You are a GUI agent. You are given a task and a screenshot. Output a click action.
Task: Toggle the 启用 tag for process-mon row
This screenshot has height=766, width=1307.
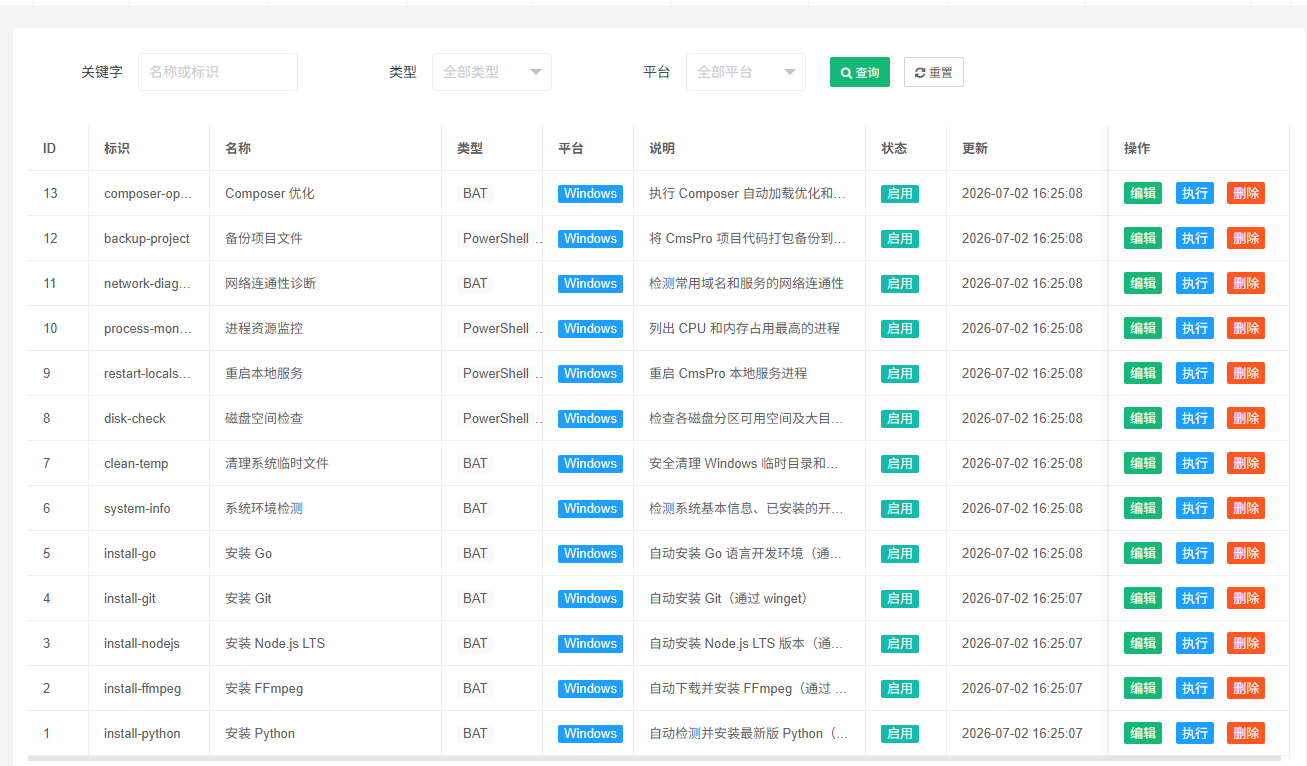tap(900, 328)
